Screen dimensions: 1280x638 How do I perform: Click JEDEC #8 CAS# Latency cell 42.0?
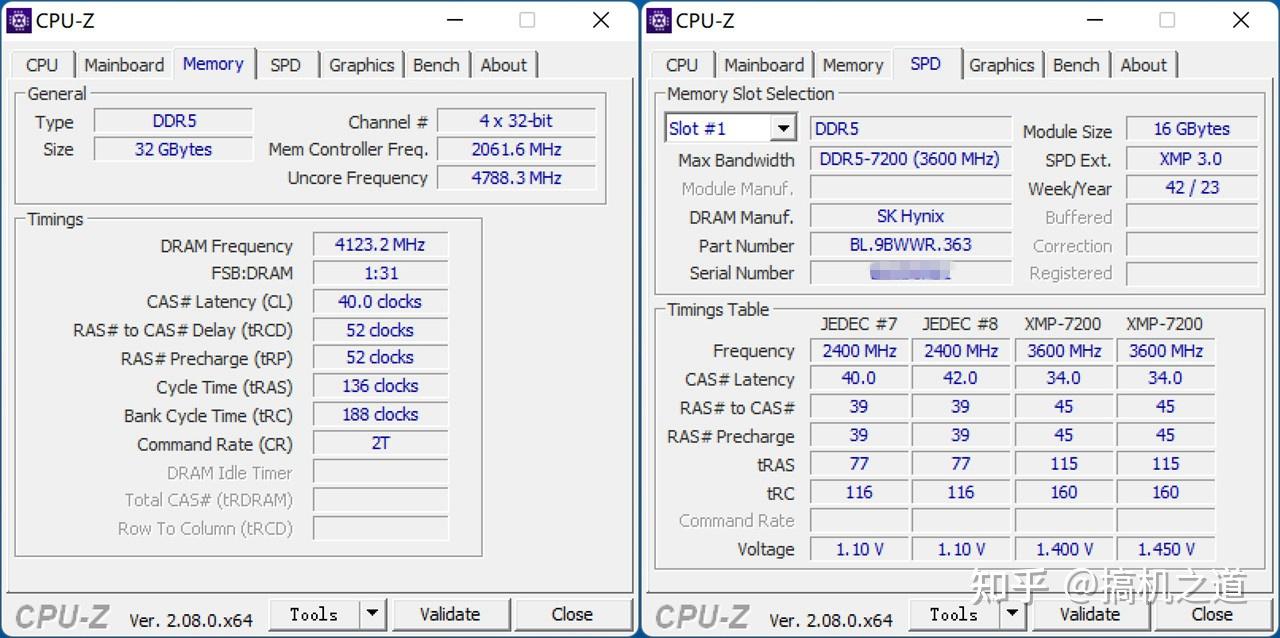click(961, 378)
